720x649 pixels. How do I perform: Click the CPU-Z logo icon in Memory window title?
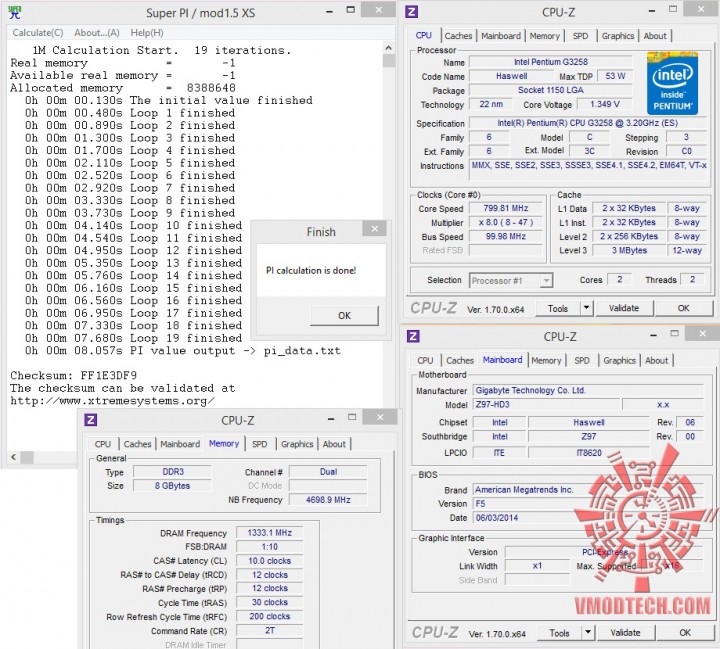pyautogui.click(x=91, y=420)
